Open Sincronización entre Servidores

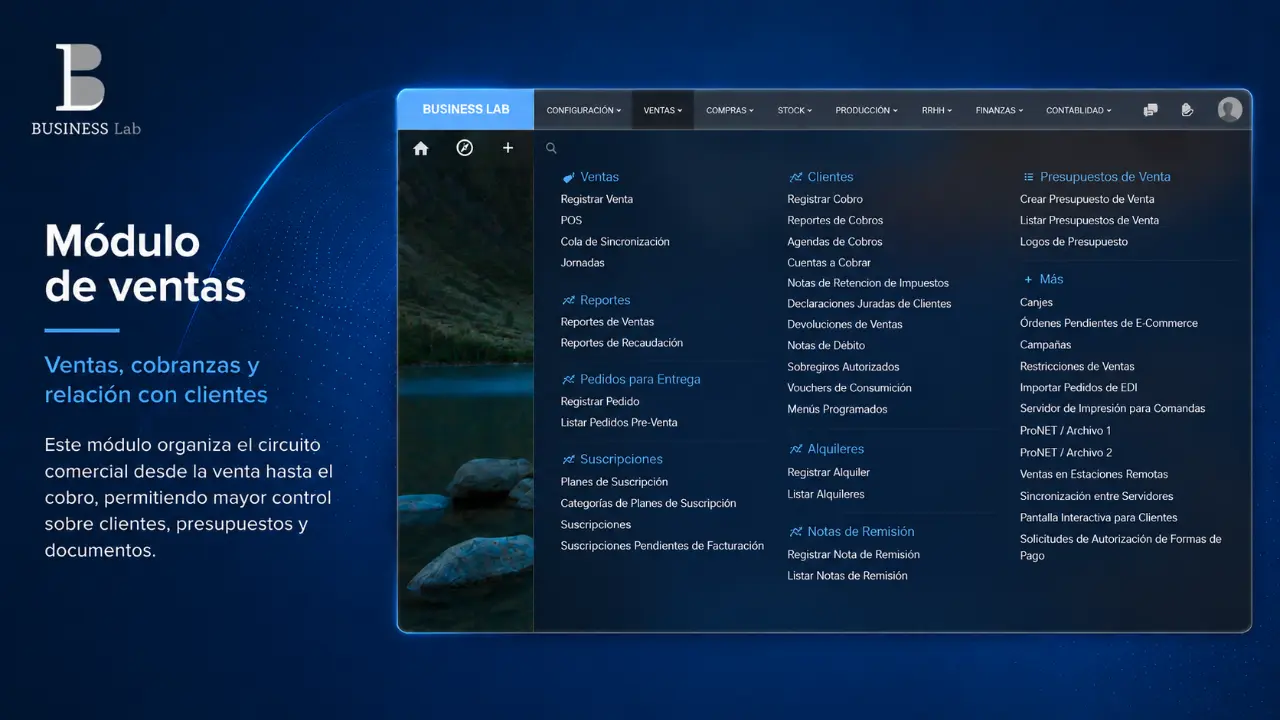1097,496
